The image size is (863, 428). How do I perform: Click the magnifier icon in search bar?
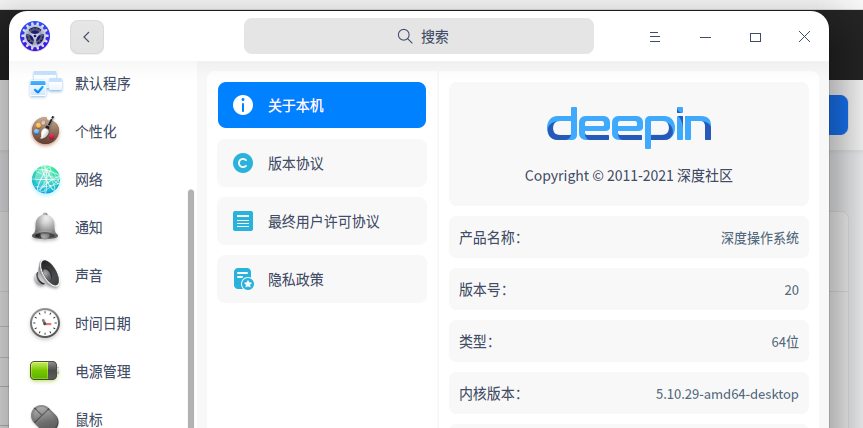tap(405, 36)
